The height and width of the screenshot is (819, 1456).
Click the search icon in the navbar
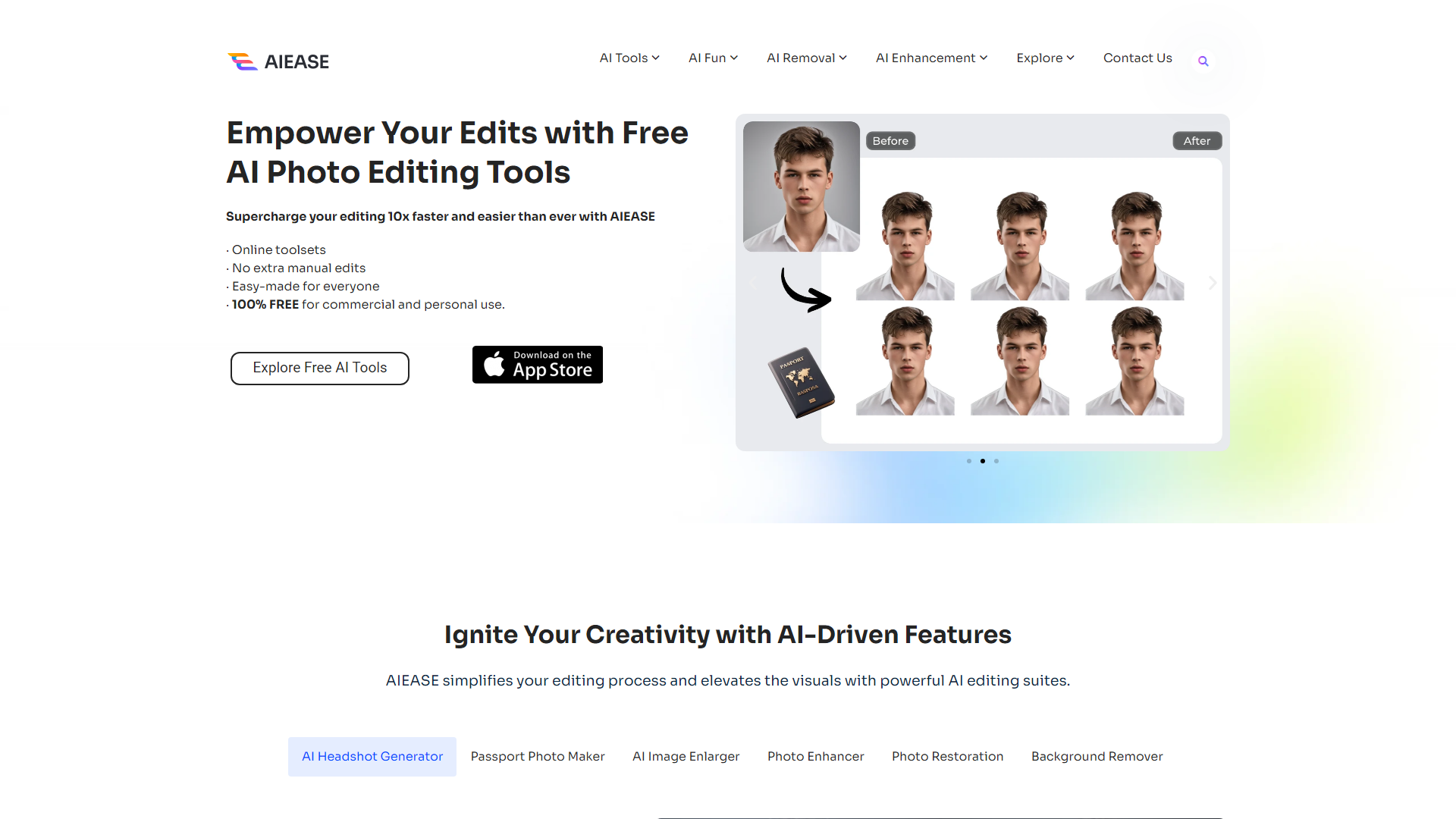point(1203,61)
